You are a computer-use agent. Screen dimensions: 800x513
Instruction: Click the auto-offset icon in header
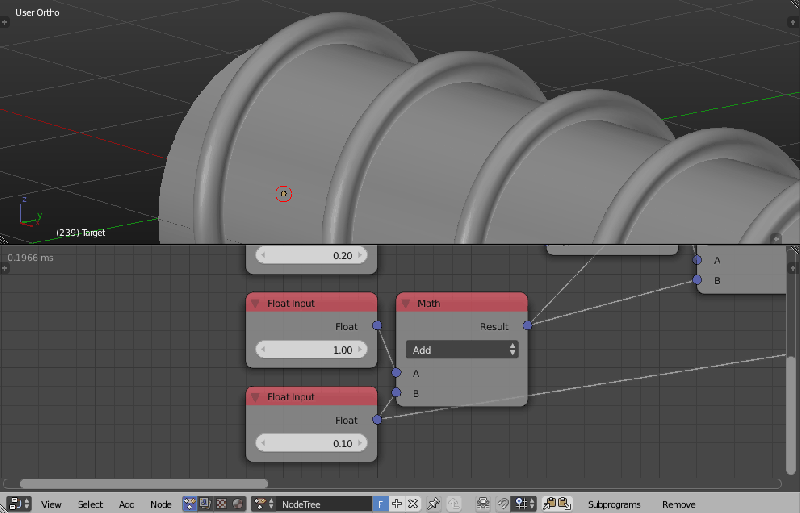tap(483, 504)
